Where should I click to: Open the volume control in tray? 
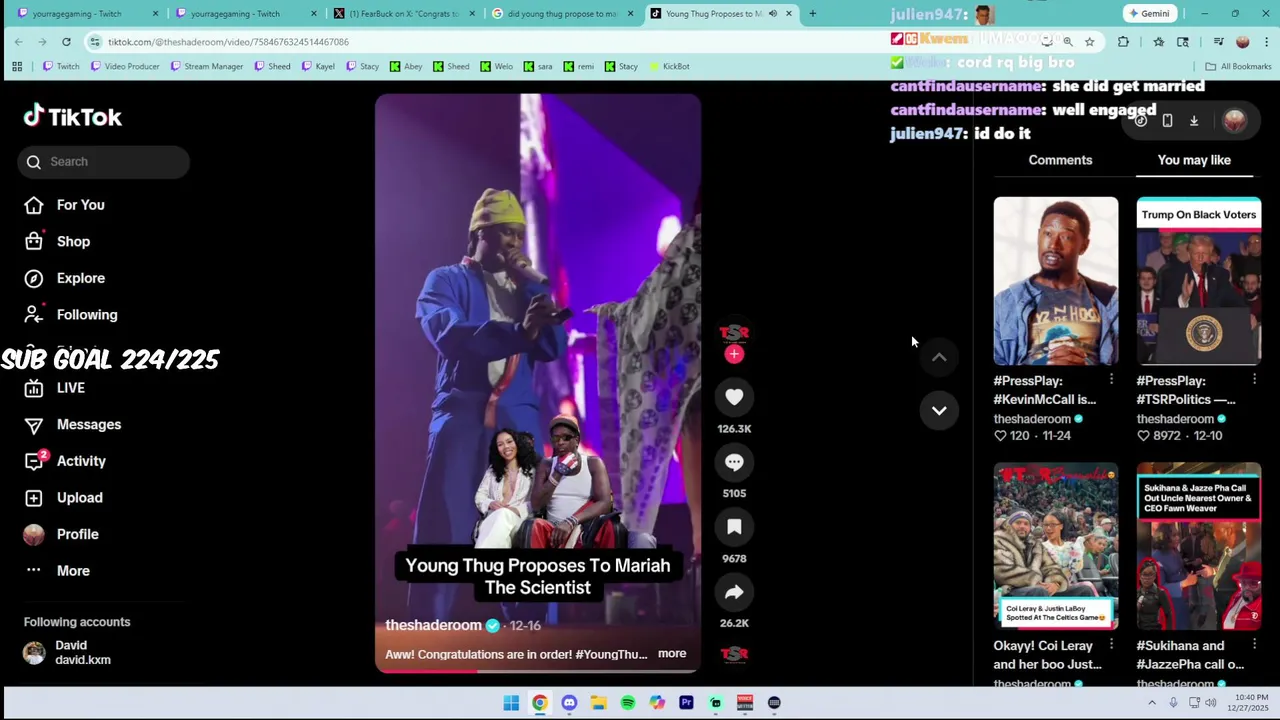click(1211, 703)
